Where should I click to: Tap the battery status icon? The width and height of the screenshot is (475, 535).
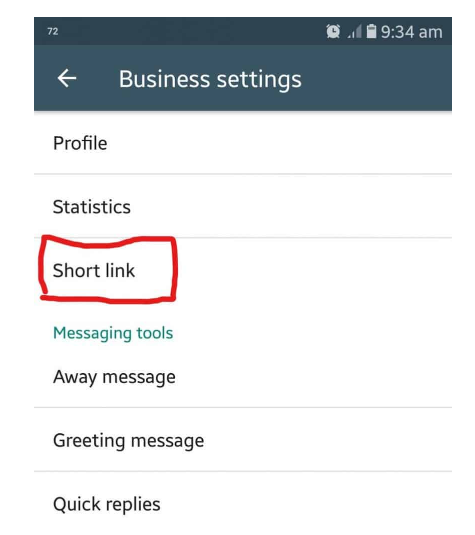pyautogui.click(x=371, y=31)
